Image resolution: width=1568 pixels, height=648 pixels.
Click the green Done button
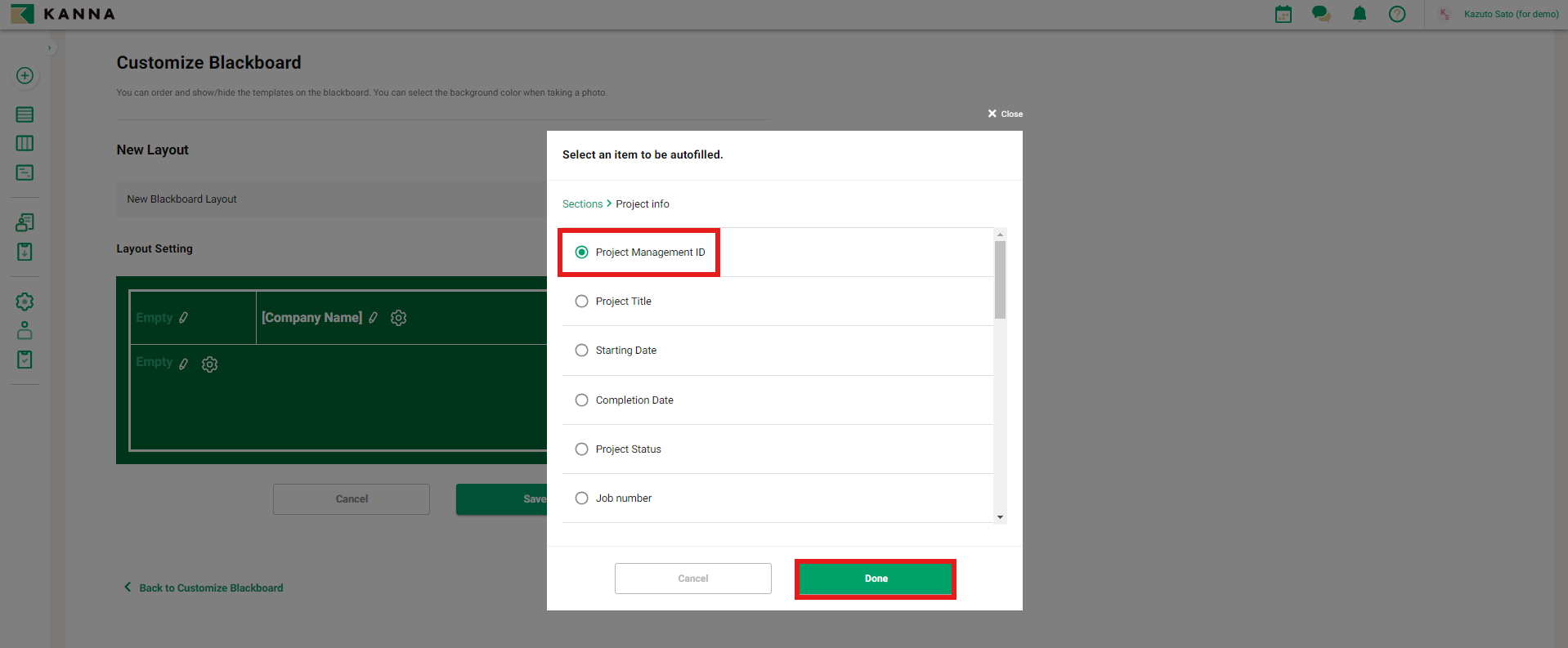875,579
